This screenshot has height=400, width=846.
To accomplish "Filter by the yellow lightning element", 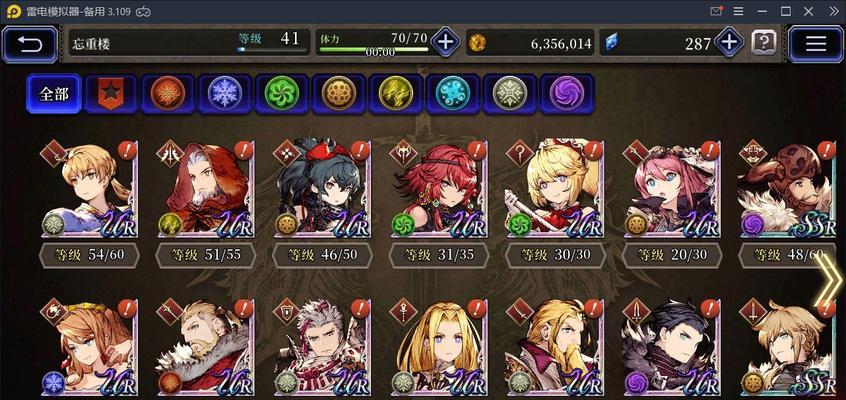I will 396,94.
